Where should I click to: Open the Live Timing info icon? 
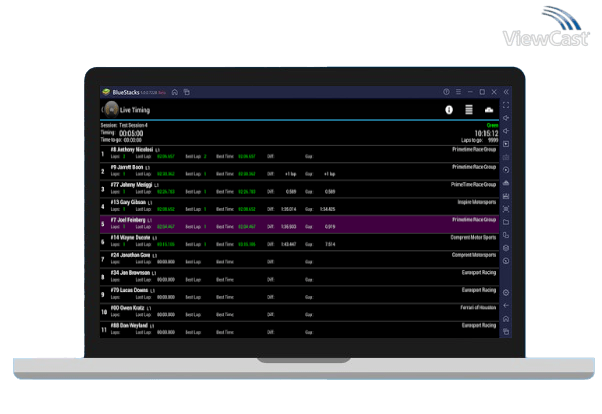(x=449, y=110)
